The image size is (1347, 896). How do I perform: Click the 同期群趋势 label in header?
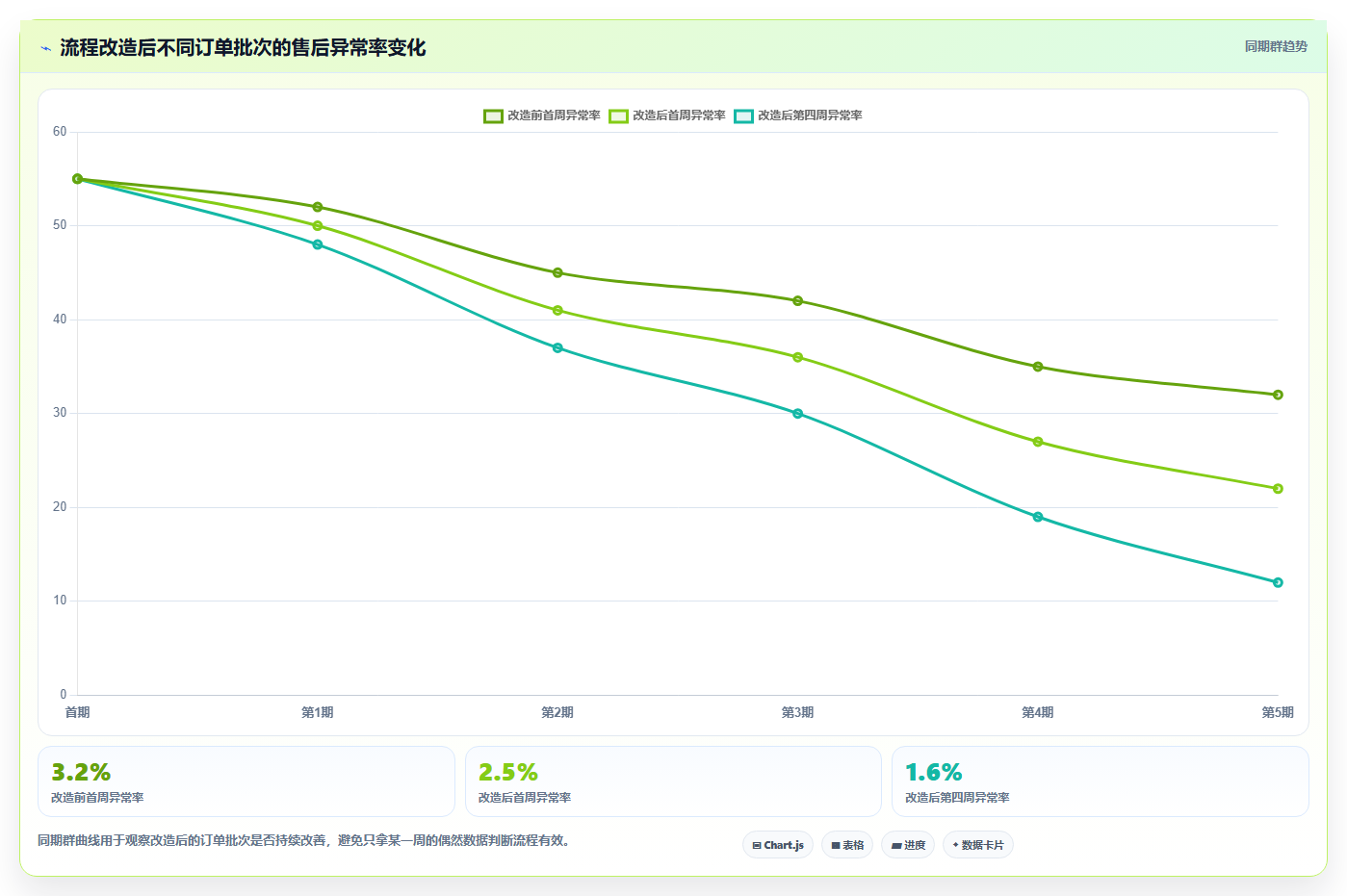[1276, 46]
